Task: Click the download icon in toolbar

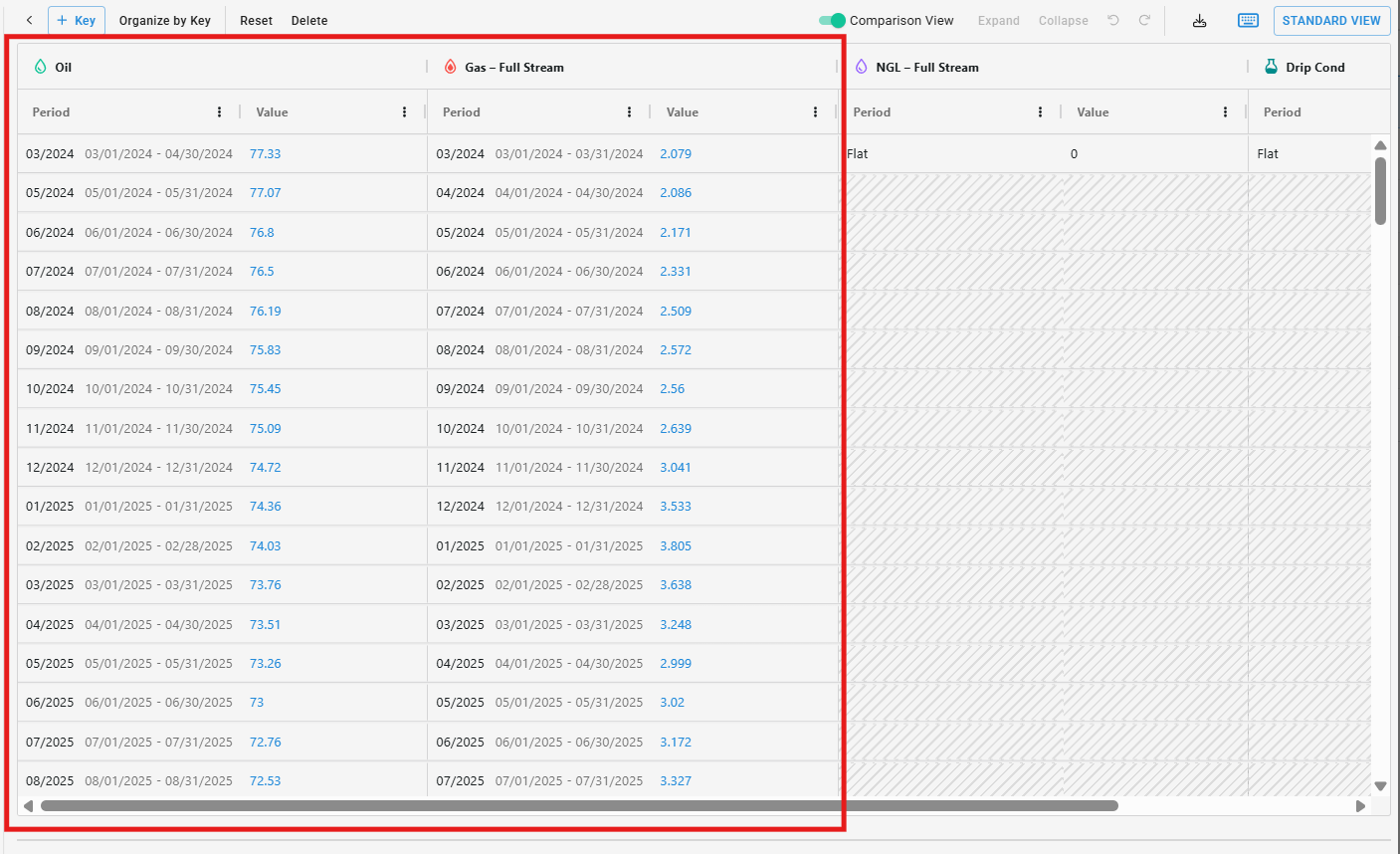Action: (x=1199, y=21)
